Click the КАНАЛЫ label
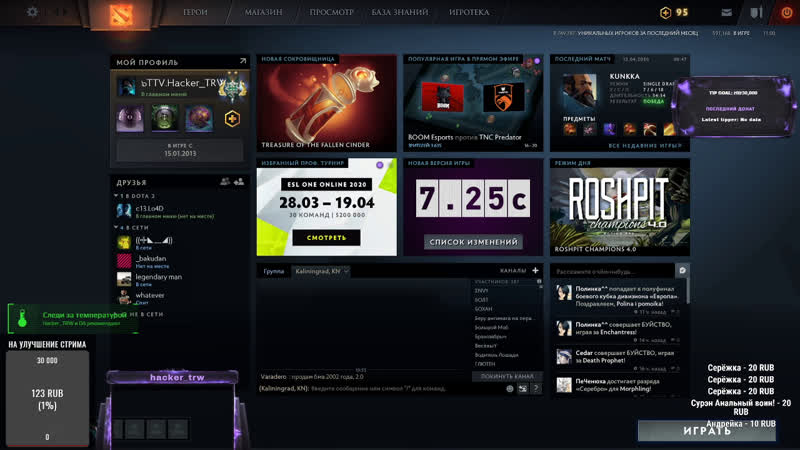Screen dimensions: 800x450 point(513,270)
